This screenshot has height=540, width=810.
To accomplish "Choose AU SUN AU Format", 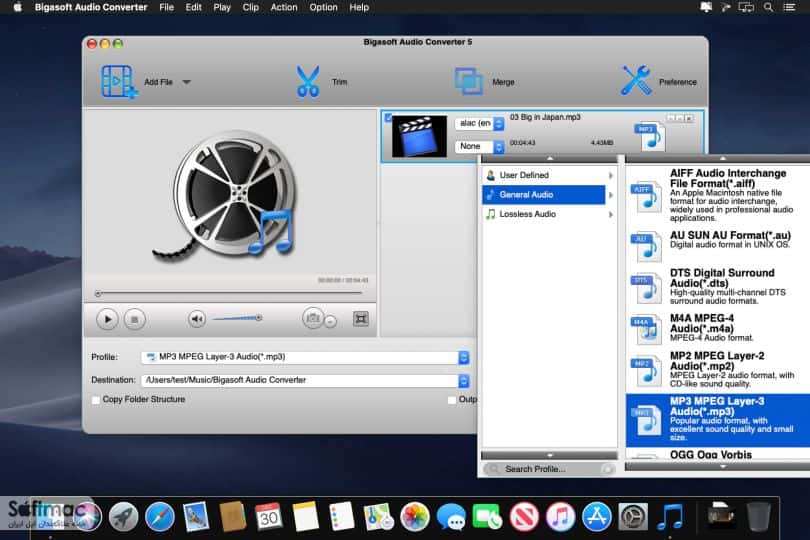I will [718, 245].
